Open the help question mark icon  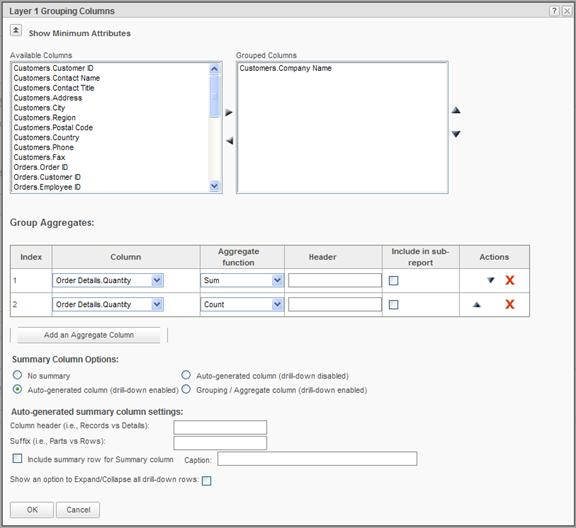[554, 11]
